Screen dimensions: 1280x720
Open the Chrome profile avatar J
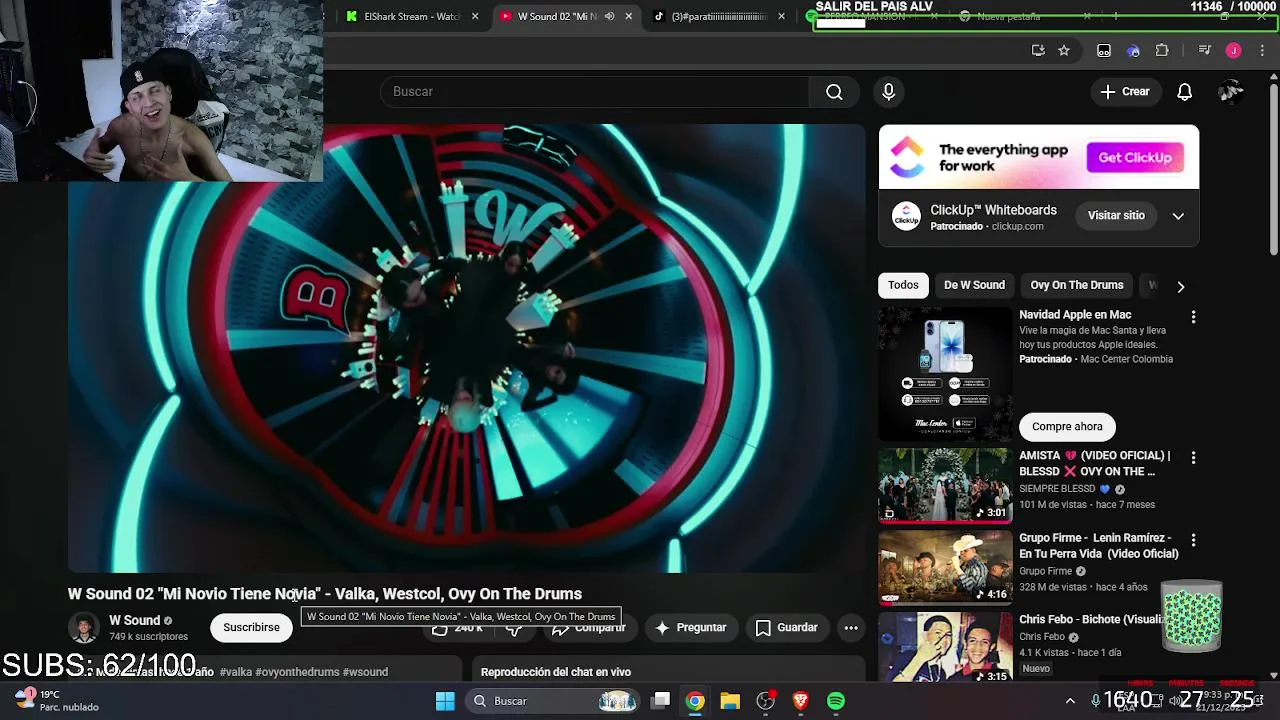click(x=1233, y=51)
